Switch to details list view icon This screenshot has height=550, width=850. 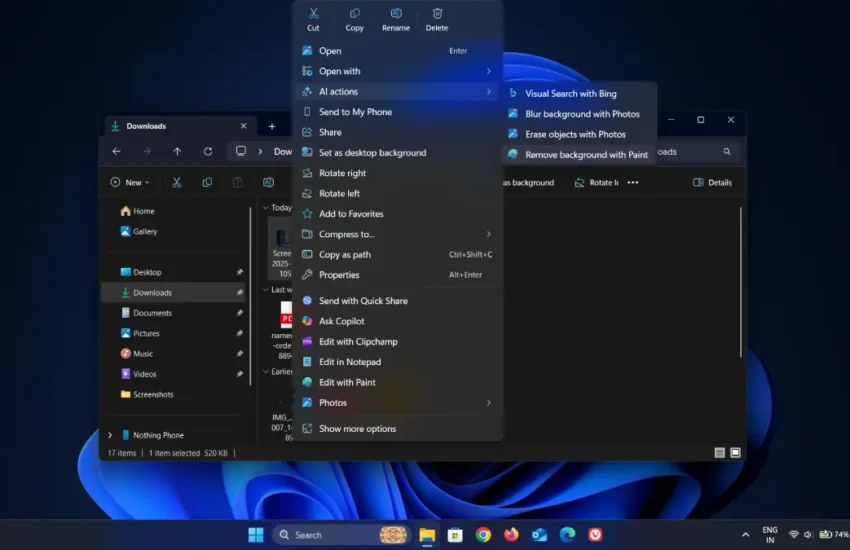pos(719,452)
